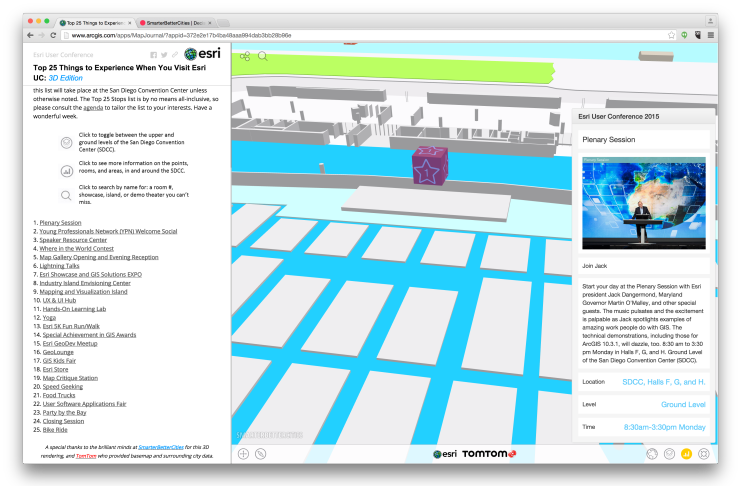Open the Food Trucks link
741x486 pixels.
59,395
